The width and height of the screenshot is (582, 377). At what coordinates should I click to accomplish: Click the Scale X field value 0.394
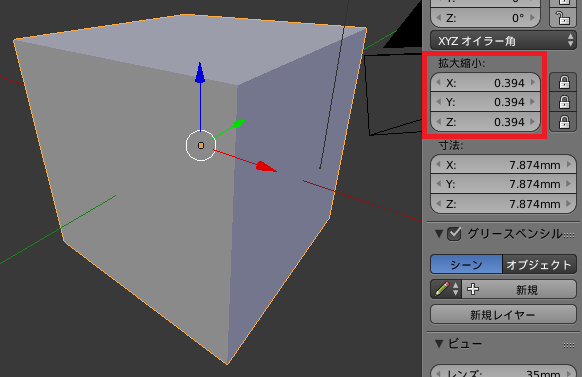tap(485, 83)
